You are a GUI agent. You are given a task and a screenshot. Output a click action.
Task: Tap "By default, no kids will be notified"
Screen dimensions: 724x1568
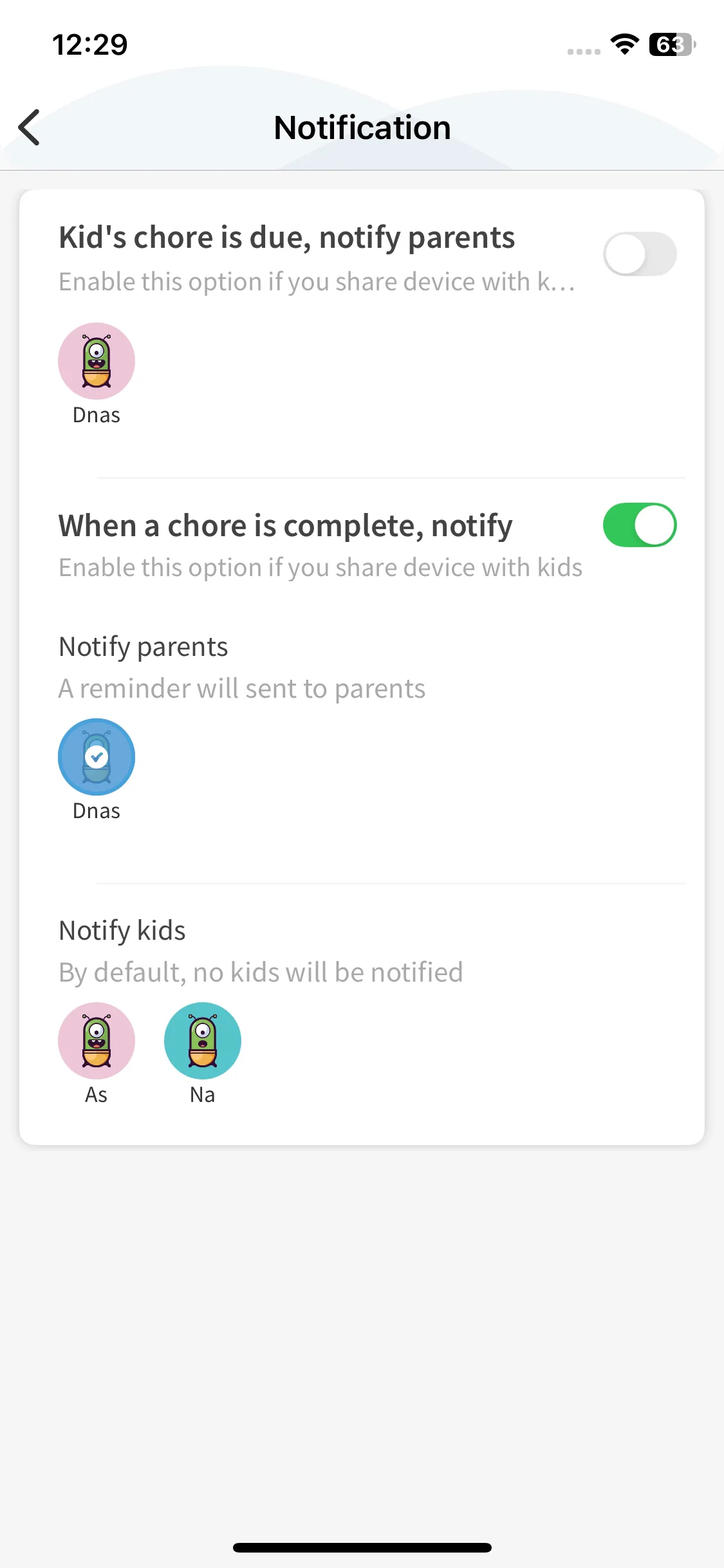click(261, 973)
